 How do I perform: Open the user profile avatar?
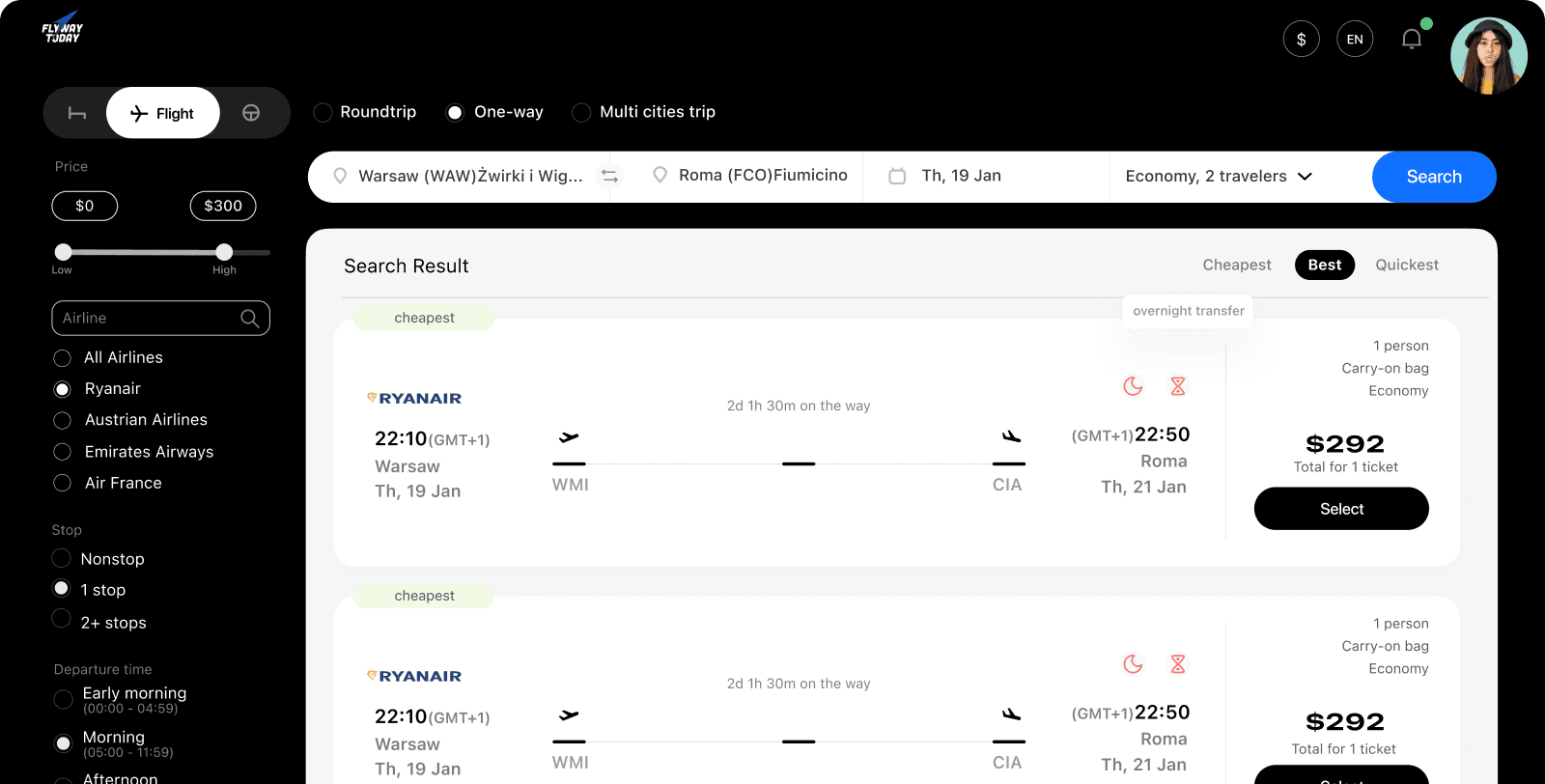click(x=1488, y=56)
